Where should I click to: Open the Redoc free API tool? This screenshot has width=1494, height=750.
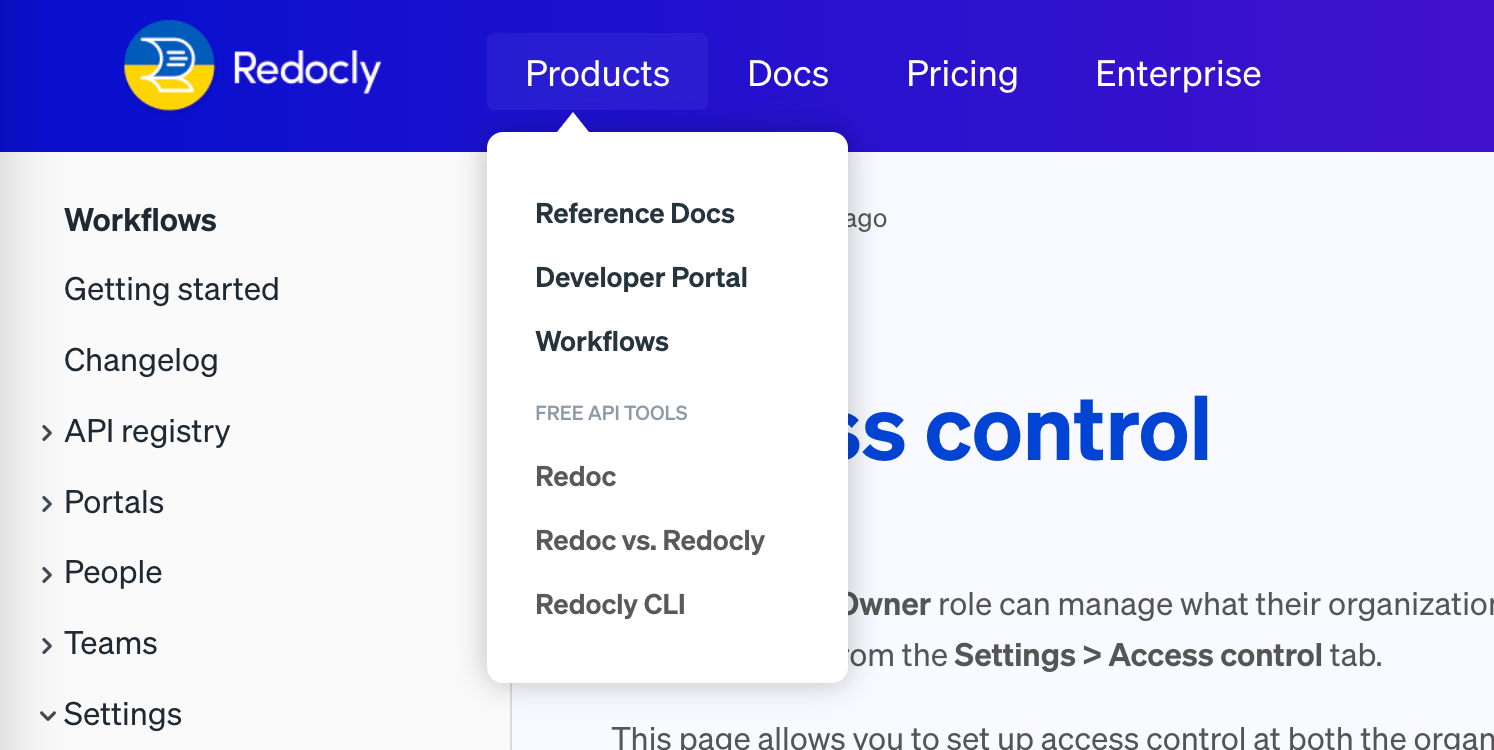coord(576,476)
